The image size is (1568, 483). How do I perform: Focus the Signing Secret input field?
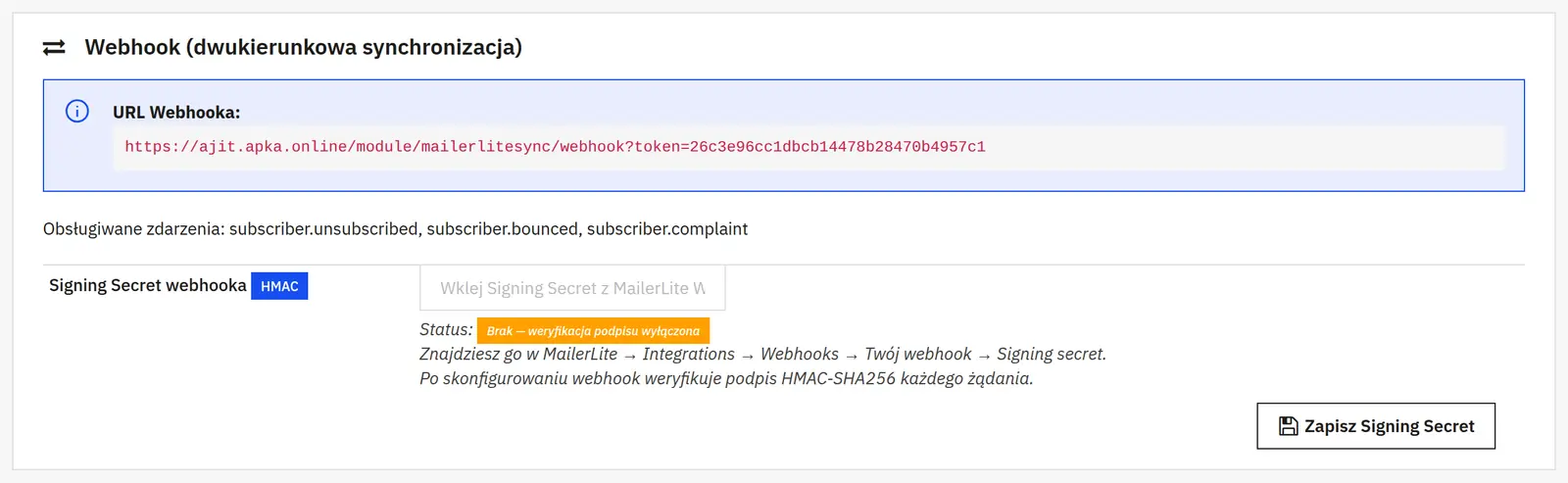[x=572, y=288]
